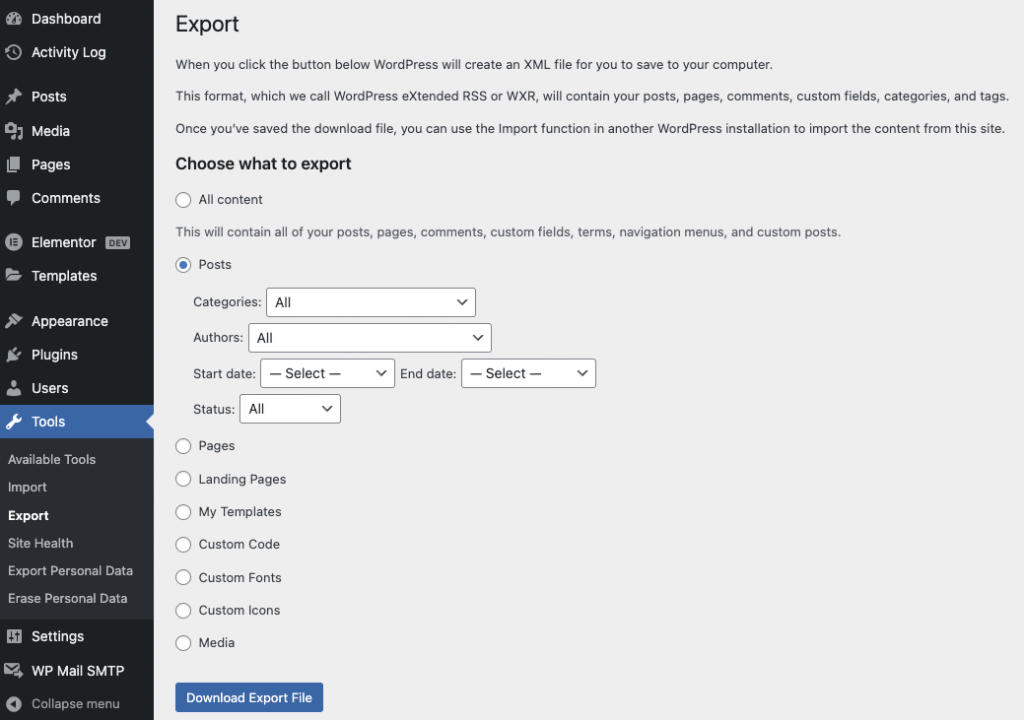Select the All content radio button
Viewport: 1024px width, 720px height.
[183, 200]
